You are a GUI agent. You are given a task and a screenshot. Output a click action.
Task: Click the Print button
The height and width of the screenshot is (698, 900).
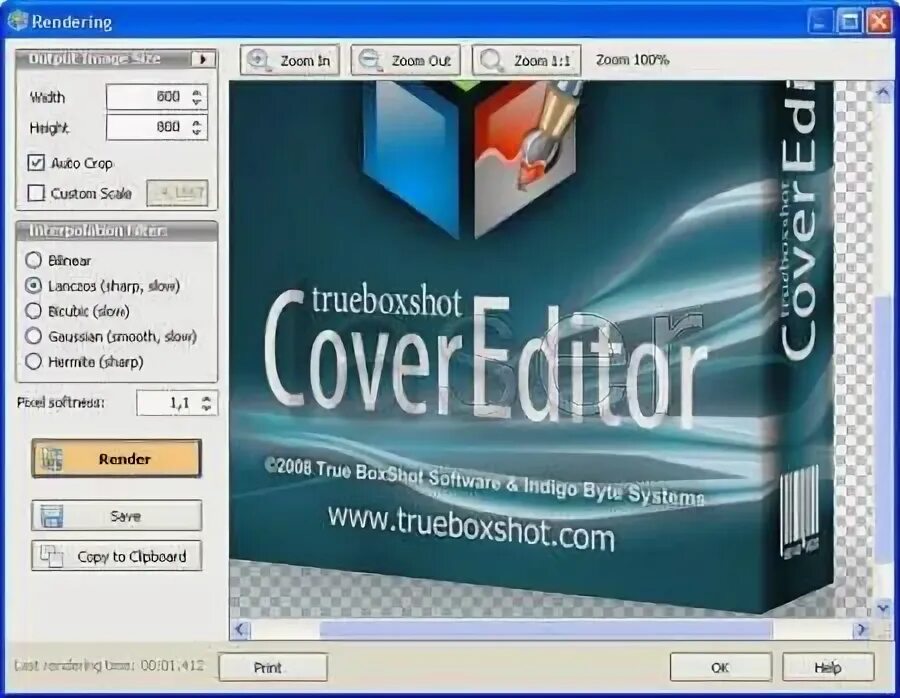(273, 668)
